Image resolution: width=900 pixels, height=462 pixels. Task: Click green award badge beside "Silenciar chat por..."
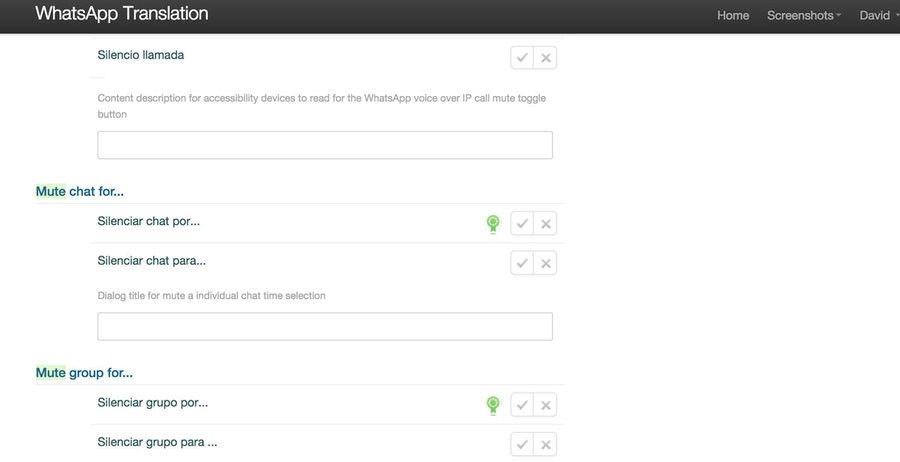click(x=492, y=224)
